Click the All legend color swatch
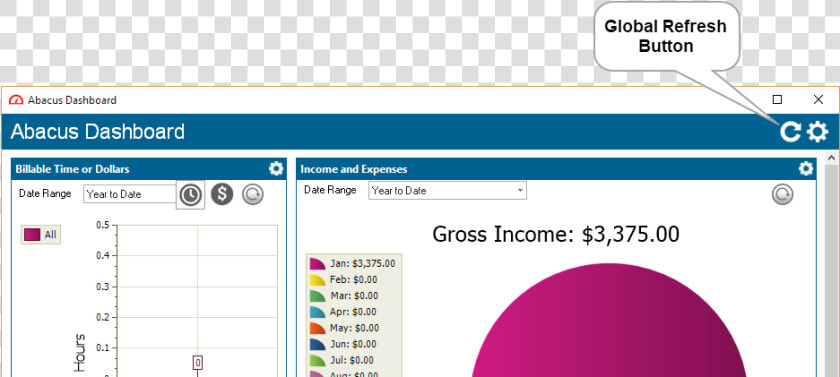 click(32, 235)
